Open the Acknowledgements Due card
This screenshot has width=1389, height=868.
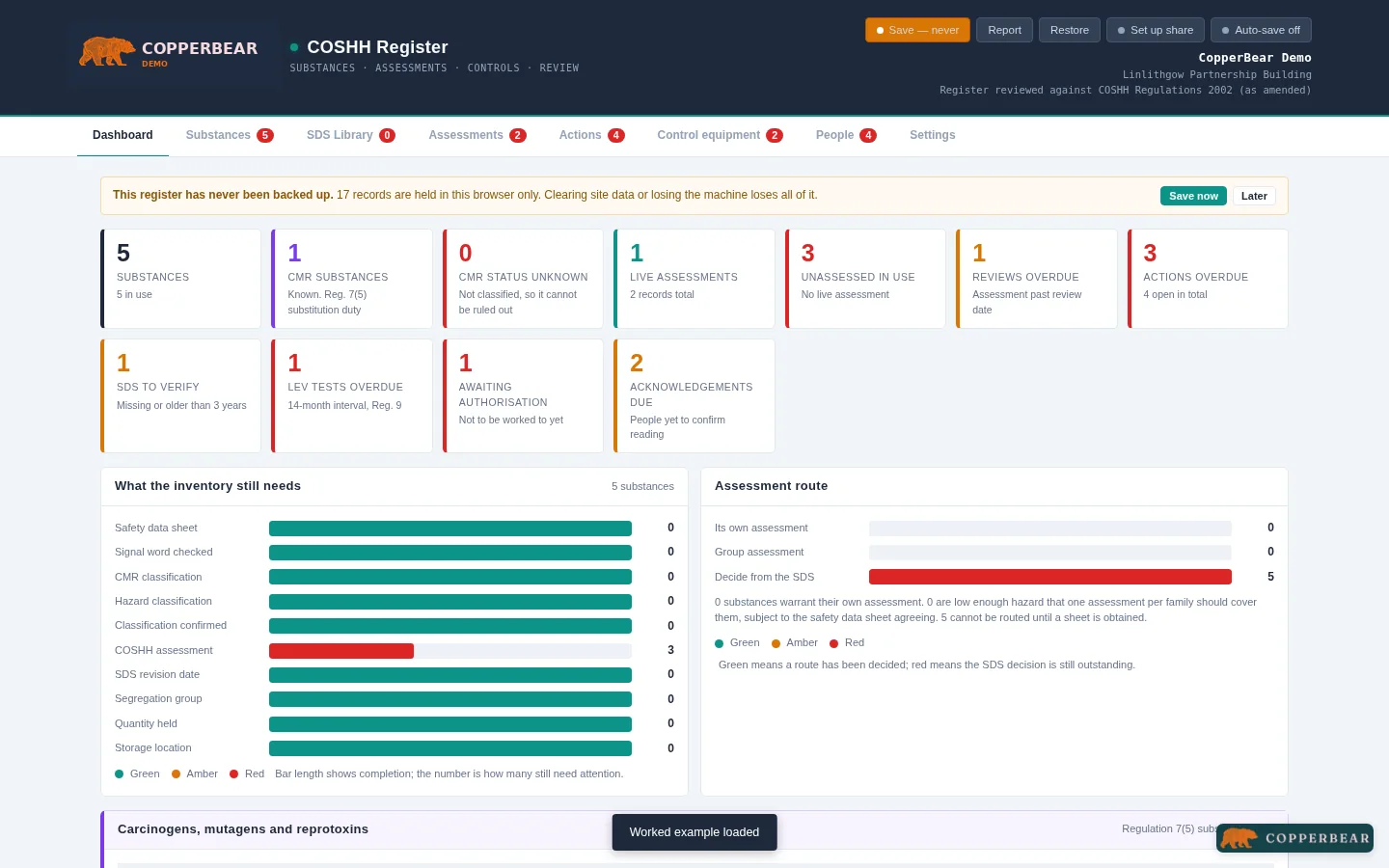[694, 395]
